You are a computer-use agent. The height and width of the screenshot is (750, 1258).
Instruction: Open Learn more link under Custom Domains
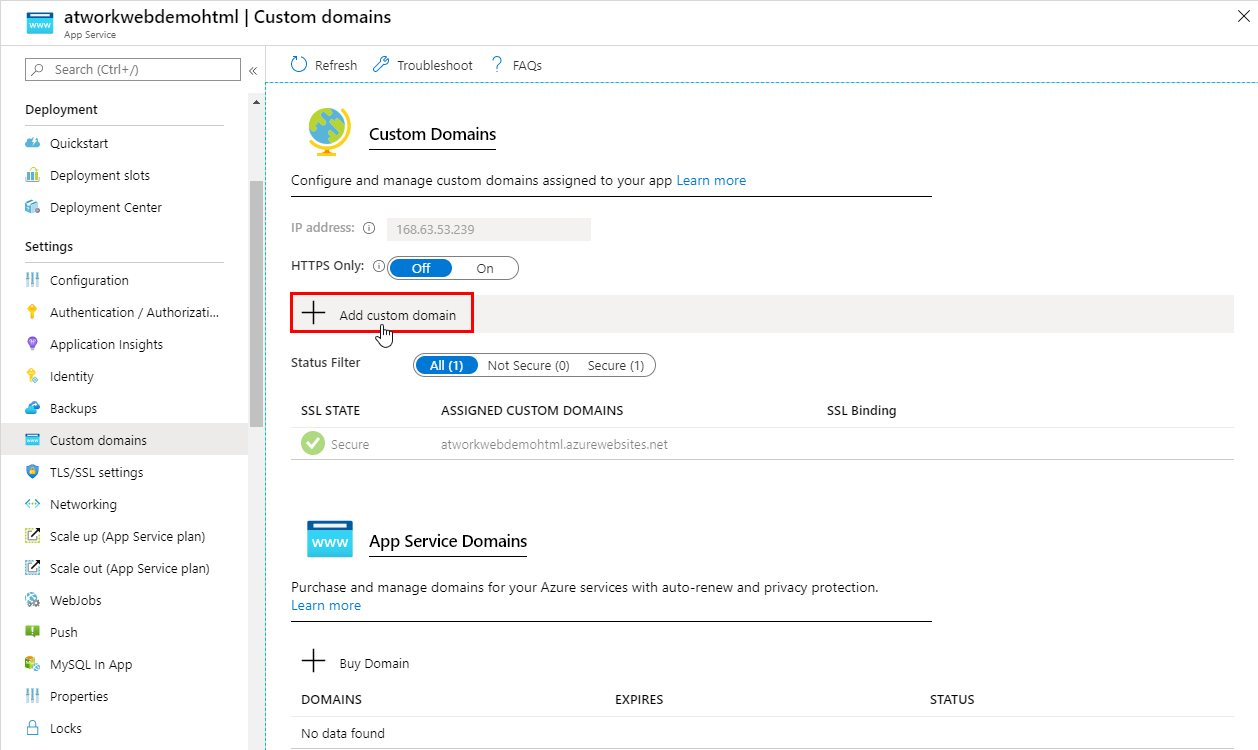(x=711, y=181)
